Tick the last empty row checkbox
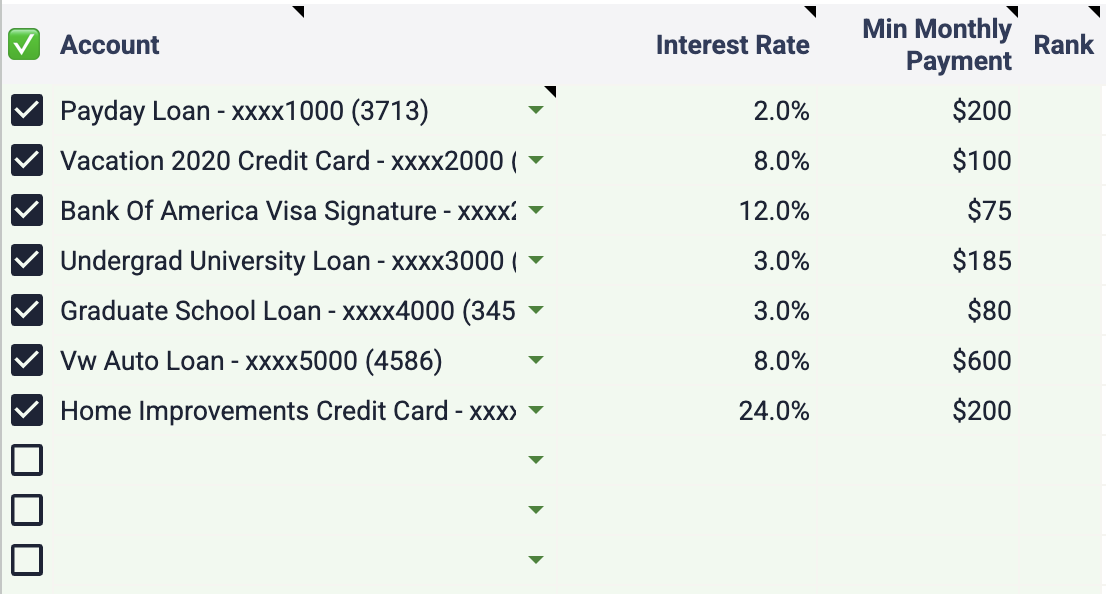Viewport: 1106px width, 594px height. (27, 560)
